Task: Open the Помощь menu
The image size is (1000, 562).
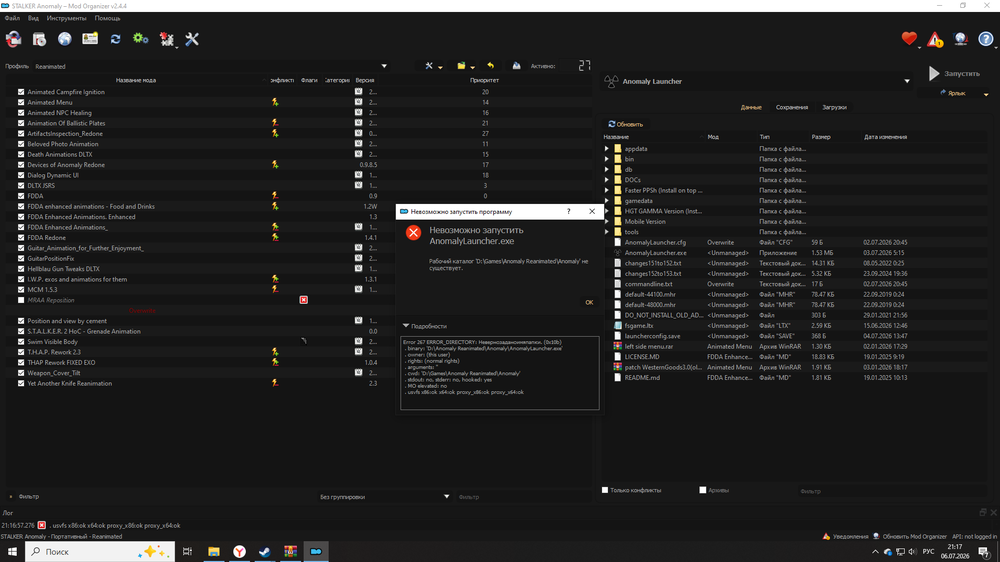Action: coord(107,18)
